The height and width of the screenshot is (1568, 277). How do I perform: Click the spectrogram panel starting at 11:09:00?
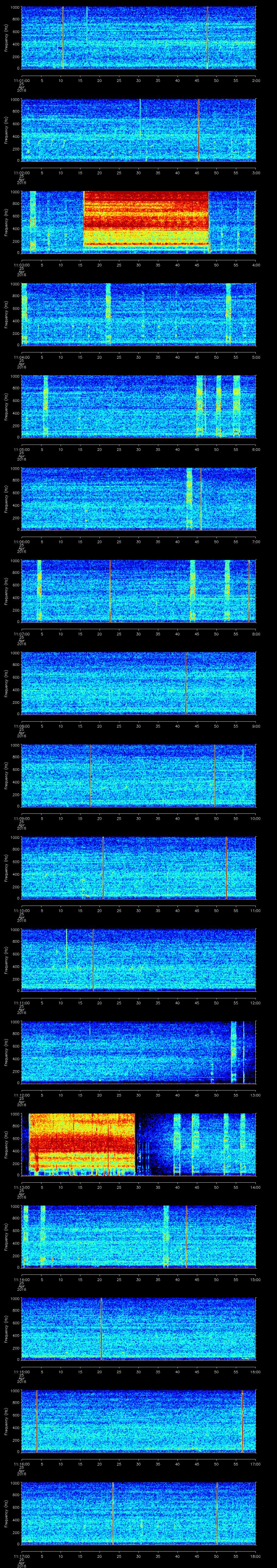point(139,775)
